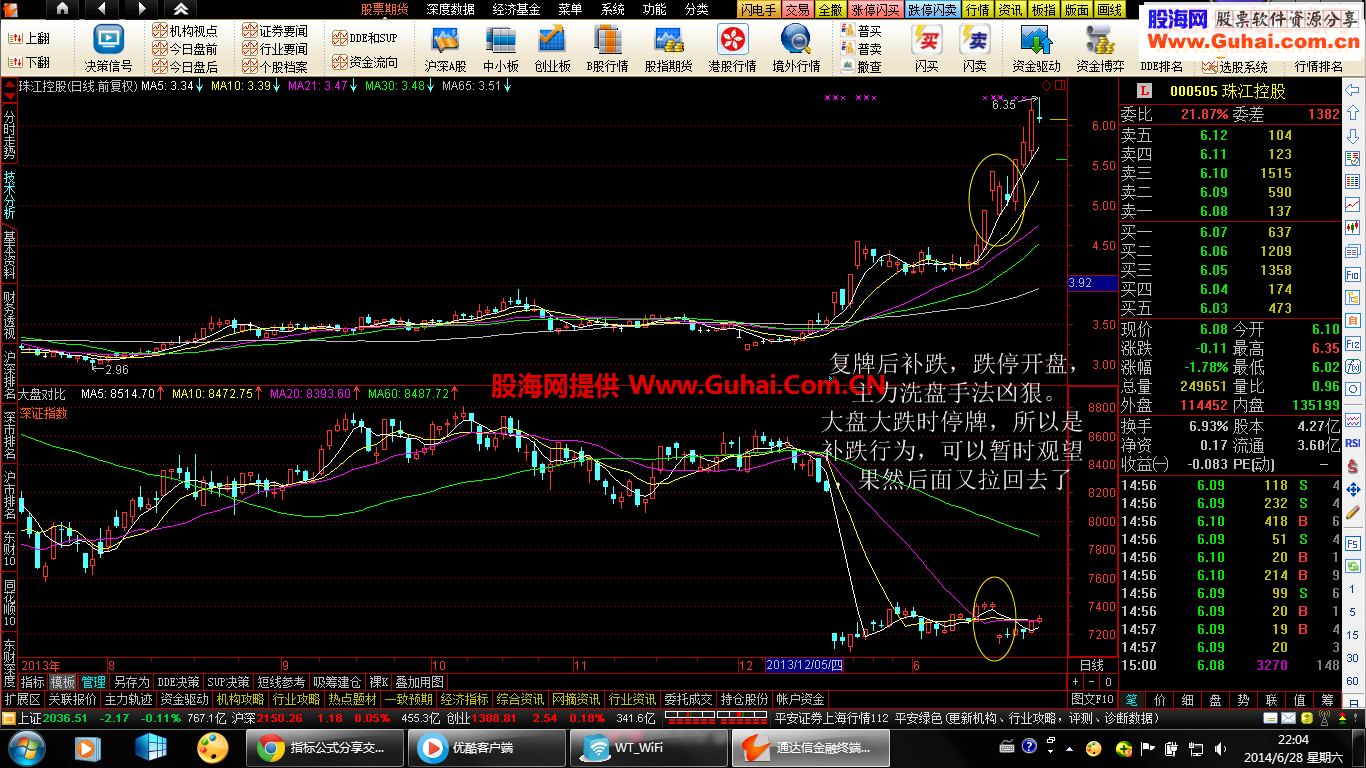The image size is (1366, 768).
Task: Open the 港股行情 Hong Kong quotes icon
Action: (732, 48)
